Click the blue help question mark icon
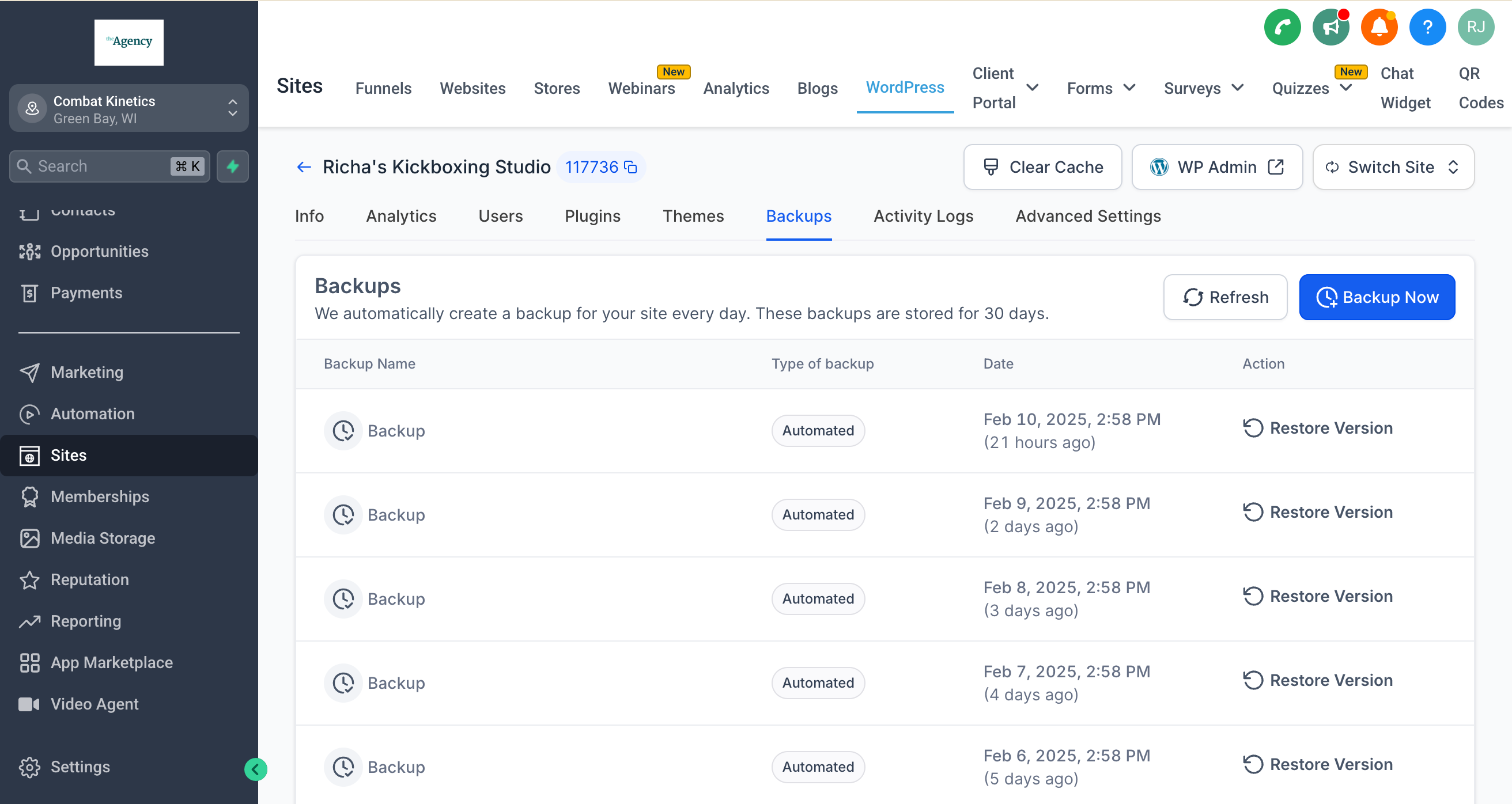 [1427, 27]
